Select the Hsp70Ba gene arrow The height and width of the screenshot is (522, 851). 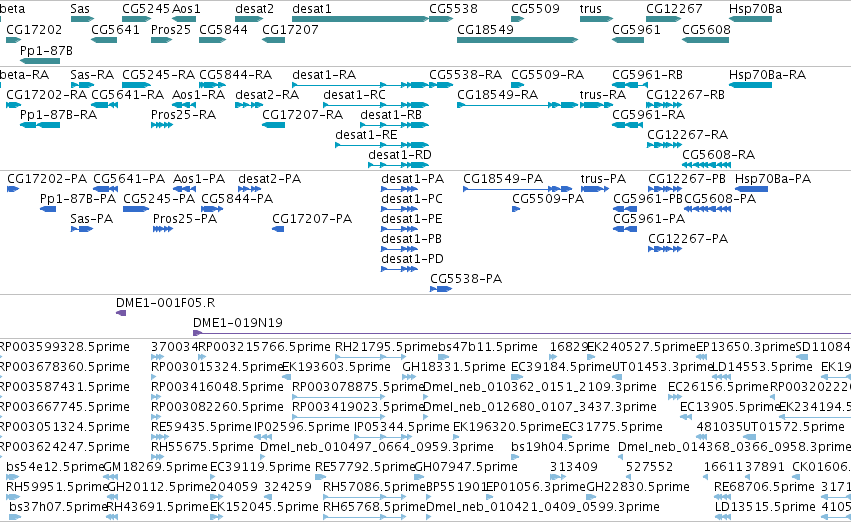point(750,19)
